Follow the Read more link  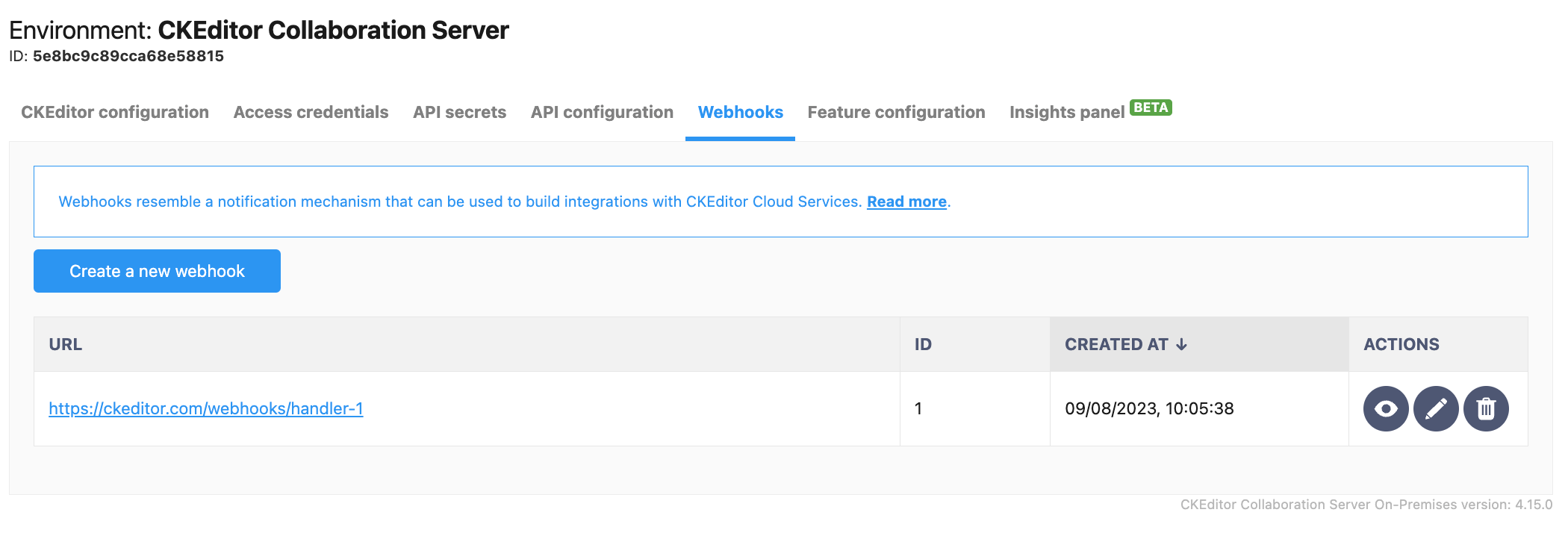[x=906, y=202]
